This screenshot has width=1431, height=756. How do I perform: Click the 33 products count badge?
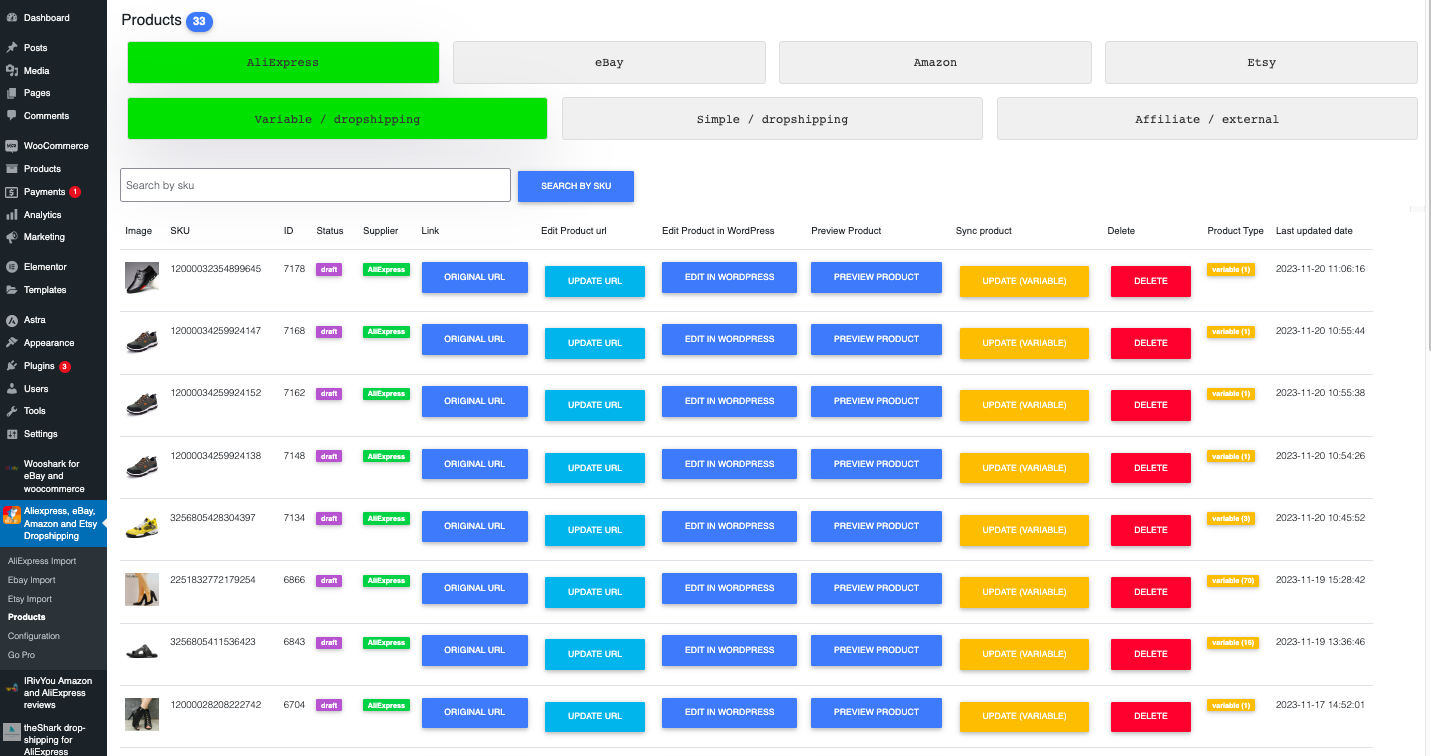pos(199,21)
